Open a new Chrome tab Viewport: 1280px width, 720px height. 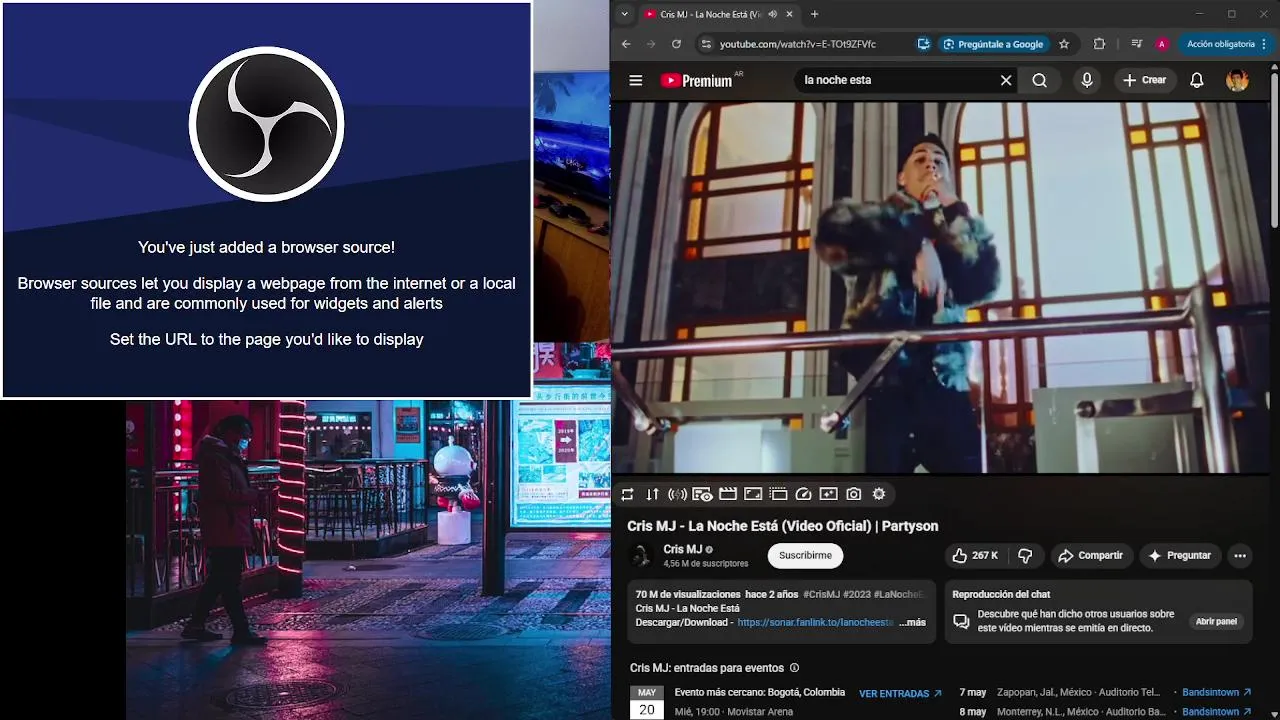click(814, 14)
